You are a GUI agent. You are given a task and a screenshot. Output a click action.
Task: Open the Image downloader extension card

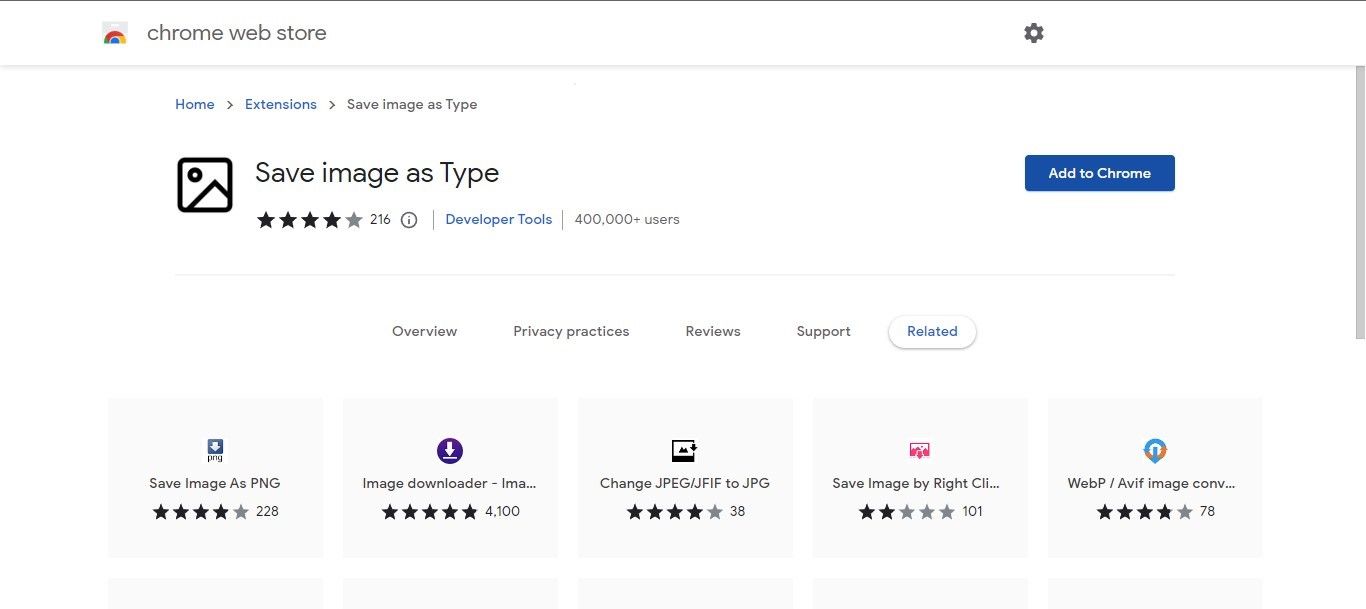[449, 477]
